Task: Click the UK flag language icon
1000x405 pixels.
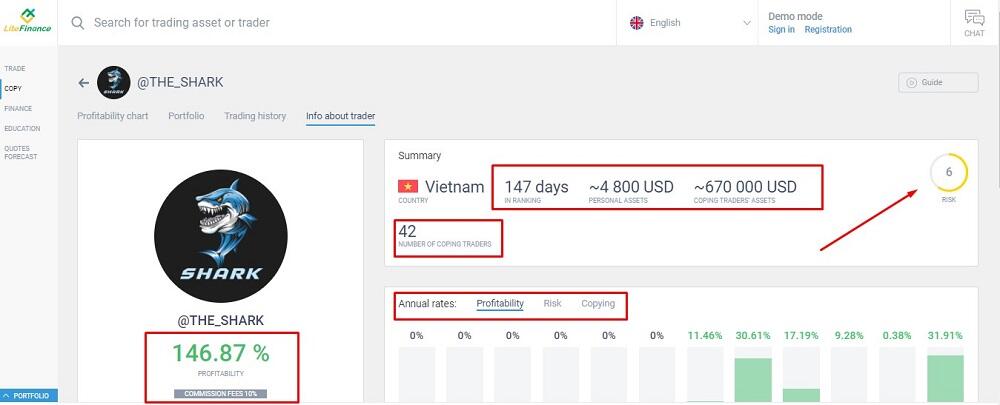Action: (x=636, y=23)
